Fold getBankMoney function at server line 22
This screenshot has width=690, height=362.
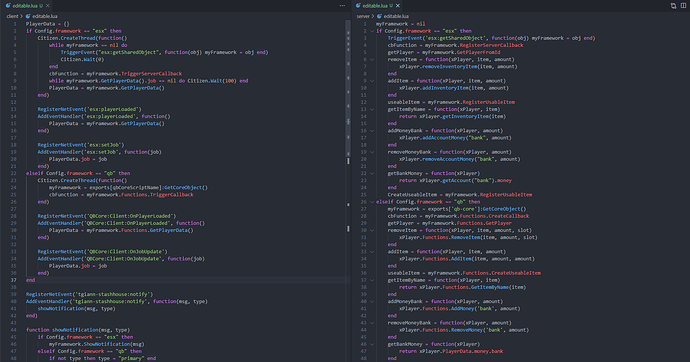[372, 173]
